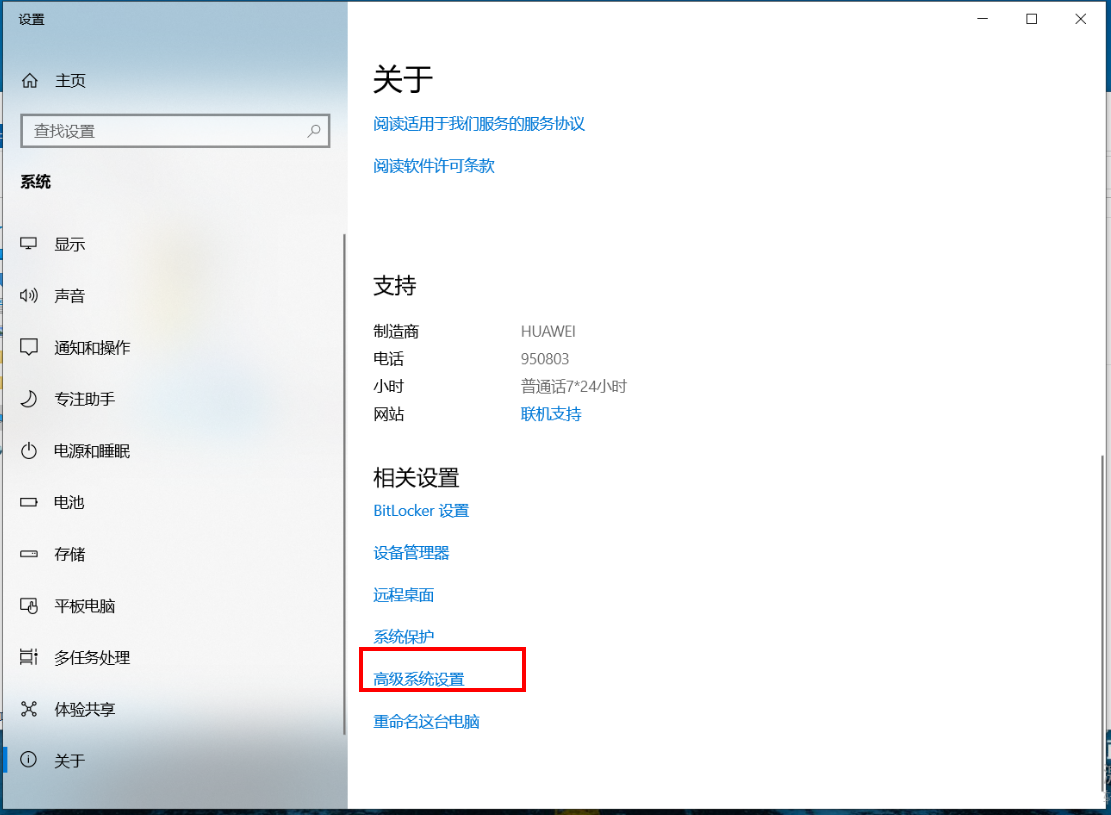Viewport: 1111px width, 815px height.
Task: Open BitLocker 设置 link
Action: (x=421, y=511)
